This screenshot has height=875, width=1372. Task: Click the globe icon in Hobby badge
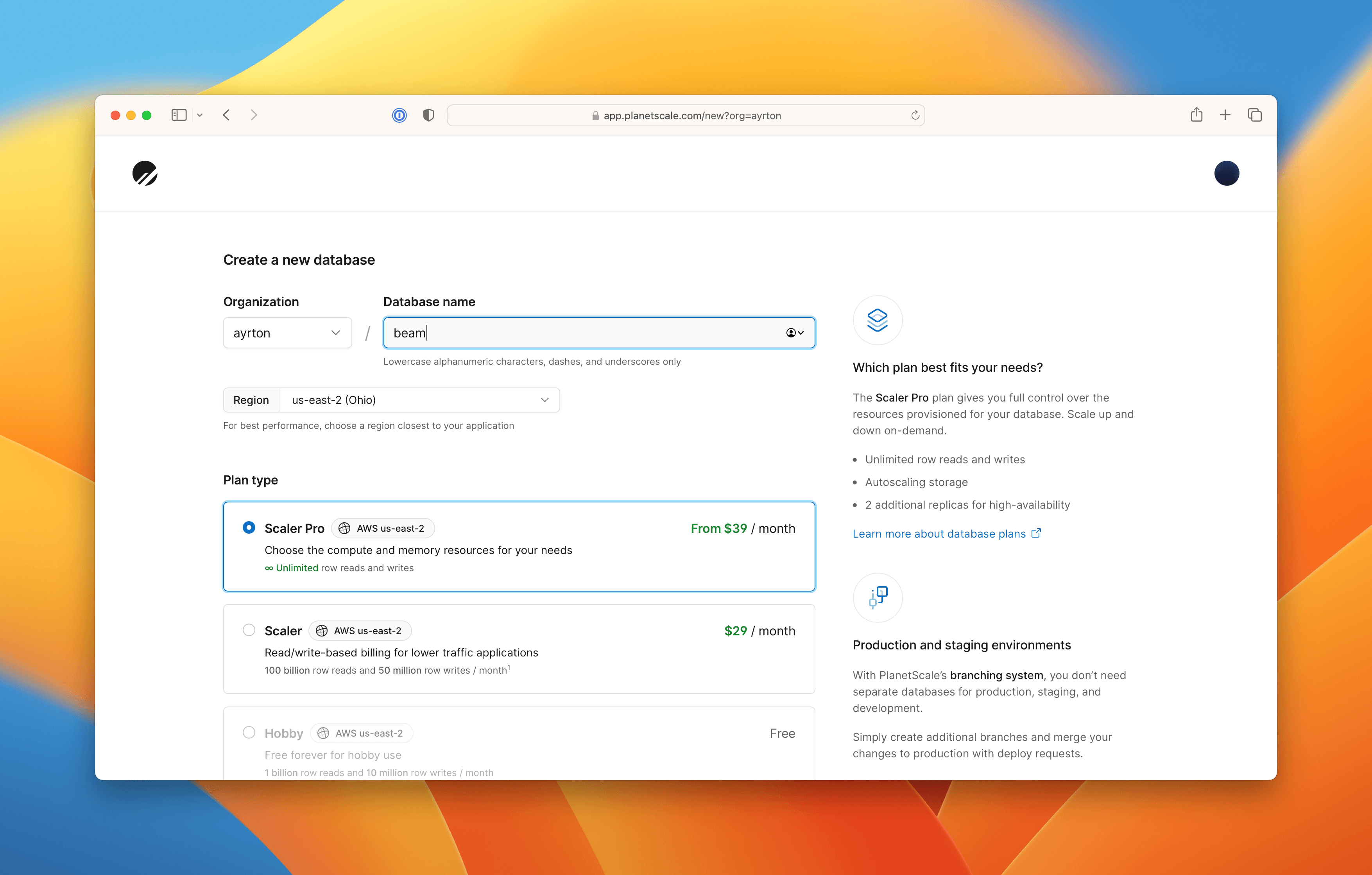point(323,733)
